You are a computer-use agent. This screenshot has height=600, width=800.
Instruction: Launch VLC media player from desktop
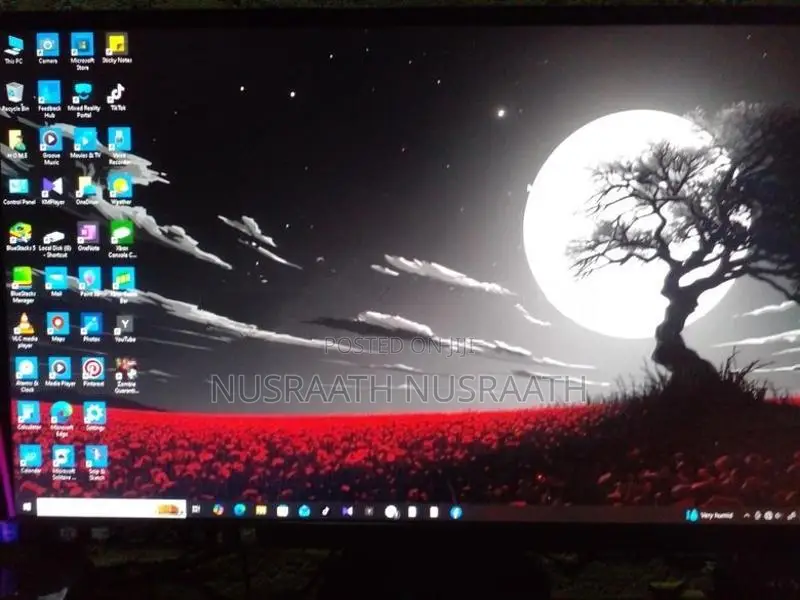(24, 331)
